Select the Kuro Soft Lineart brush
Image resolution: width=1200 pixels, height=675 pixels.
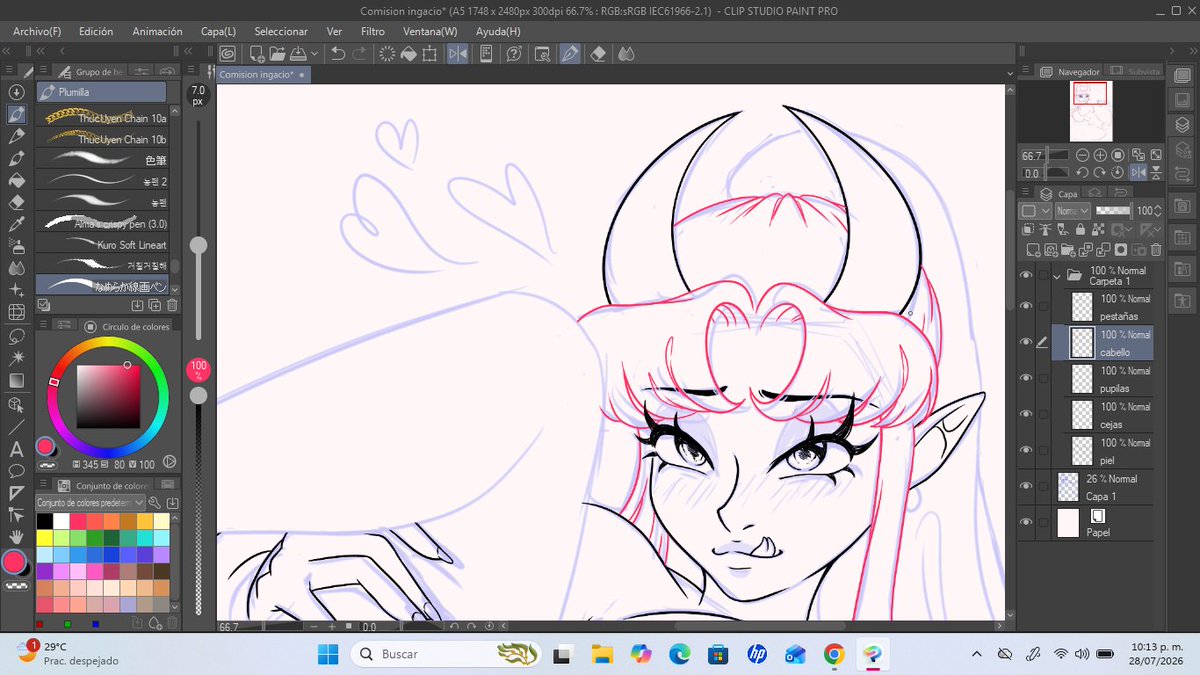point(103,244)
